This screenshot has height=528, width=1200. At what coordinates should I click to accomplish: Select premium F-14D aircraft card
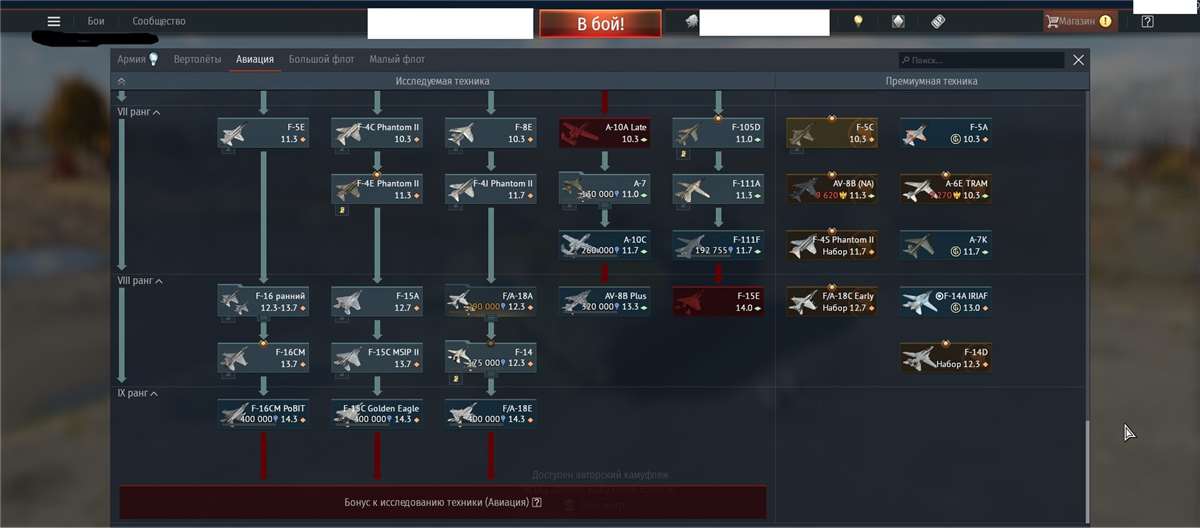(946, 358)
